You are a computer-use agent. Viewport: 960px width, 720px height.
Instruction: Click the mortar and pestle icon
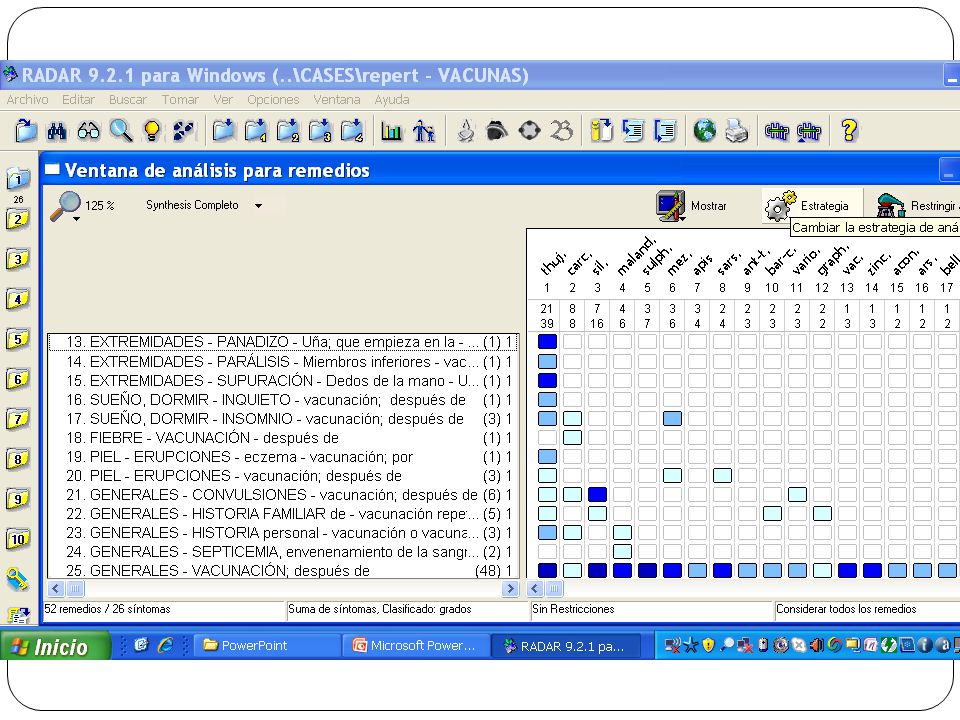pos(466,131)
